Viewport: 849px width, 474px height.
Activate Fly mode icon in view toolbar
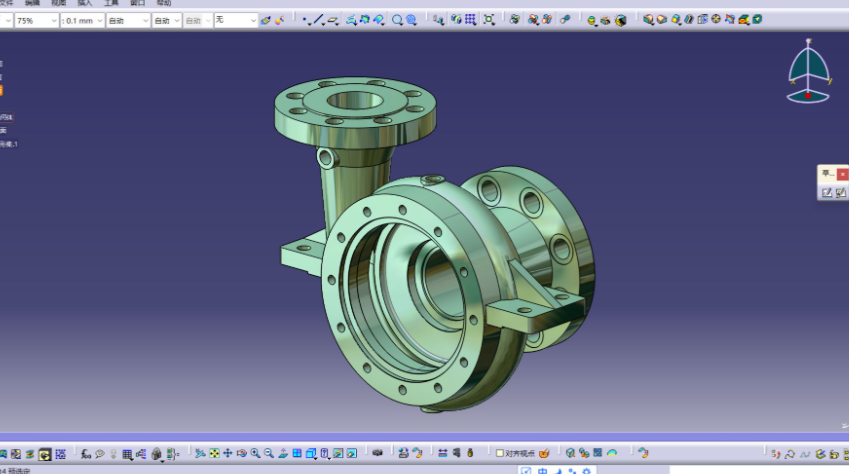pos(200,453)
